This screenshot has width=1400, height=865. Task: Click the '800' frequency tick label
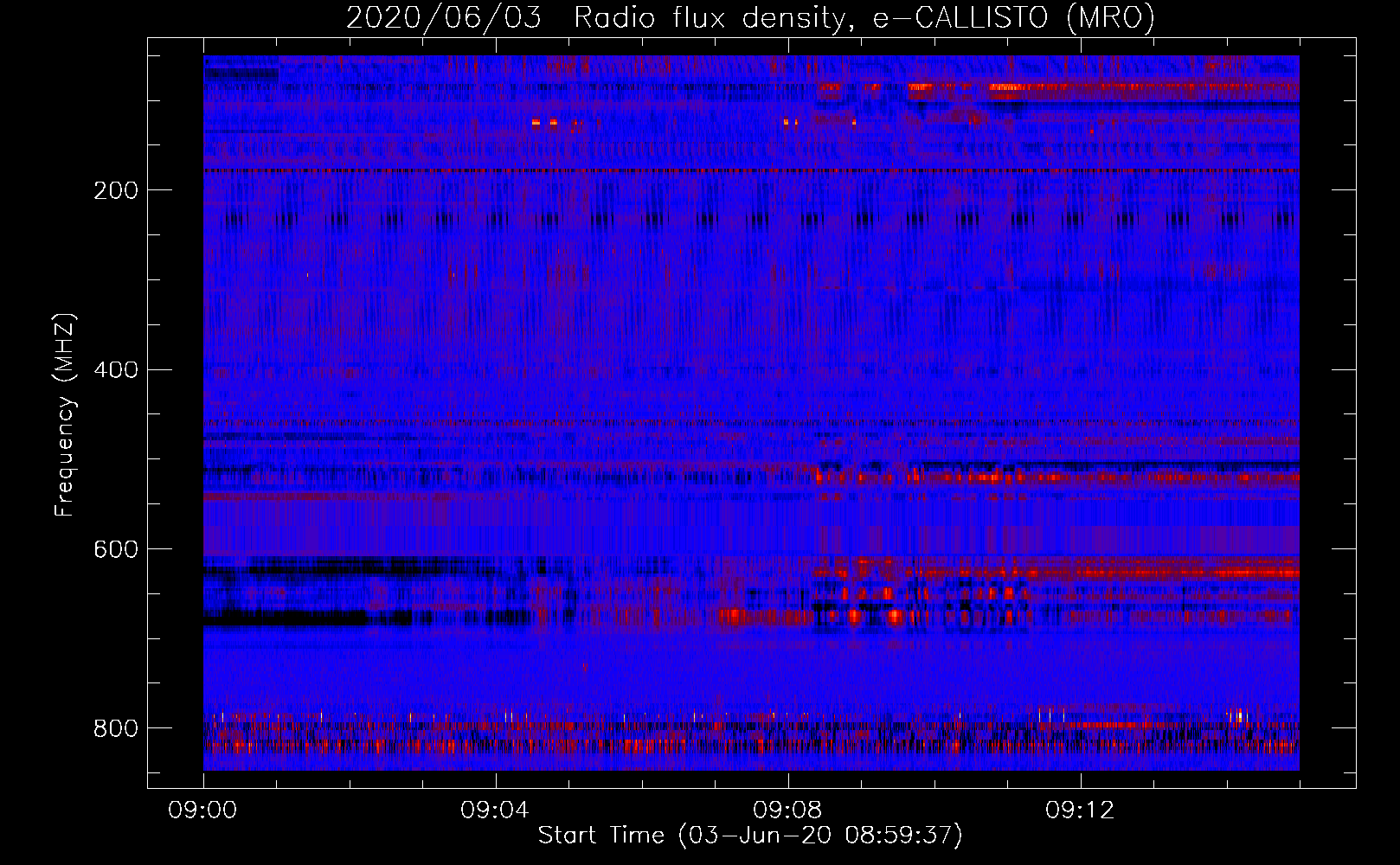pyautogui.click(x=115, y=728)
